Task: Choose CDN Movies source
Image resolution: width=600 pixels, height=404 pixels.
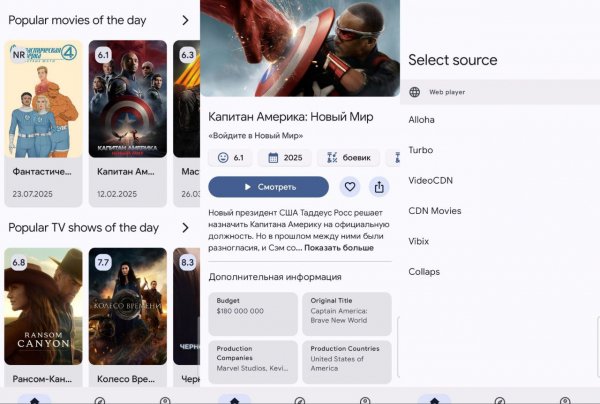Action: pyautogui.click(x=435, y=211)
